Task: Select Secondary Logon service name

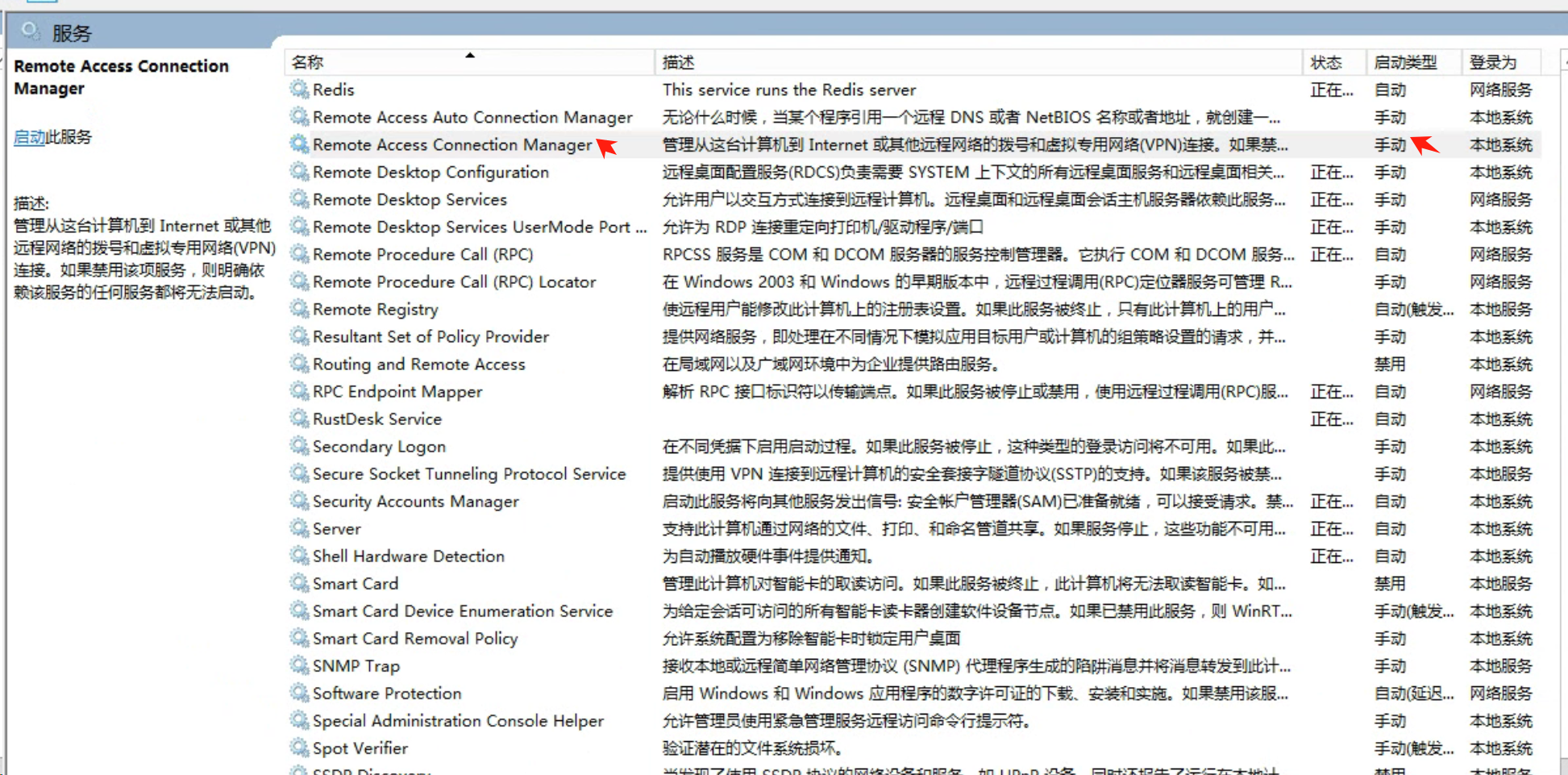Action: click(379, 446)
